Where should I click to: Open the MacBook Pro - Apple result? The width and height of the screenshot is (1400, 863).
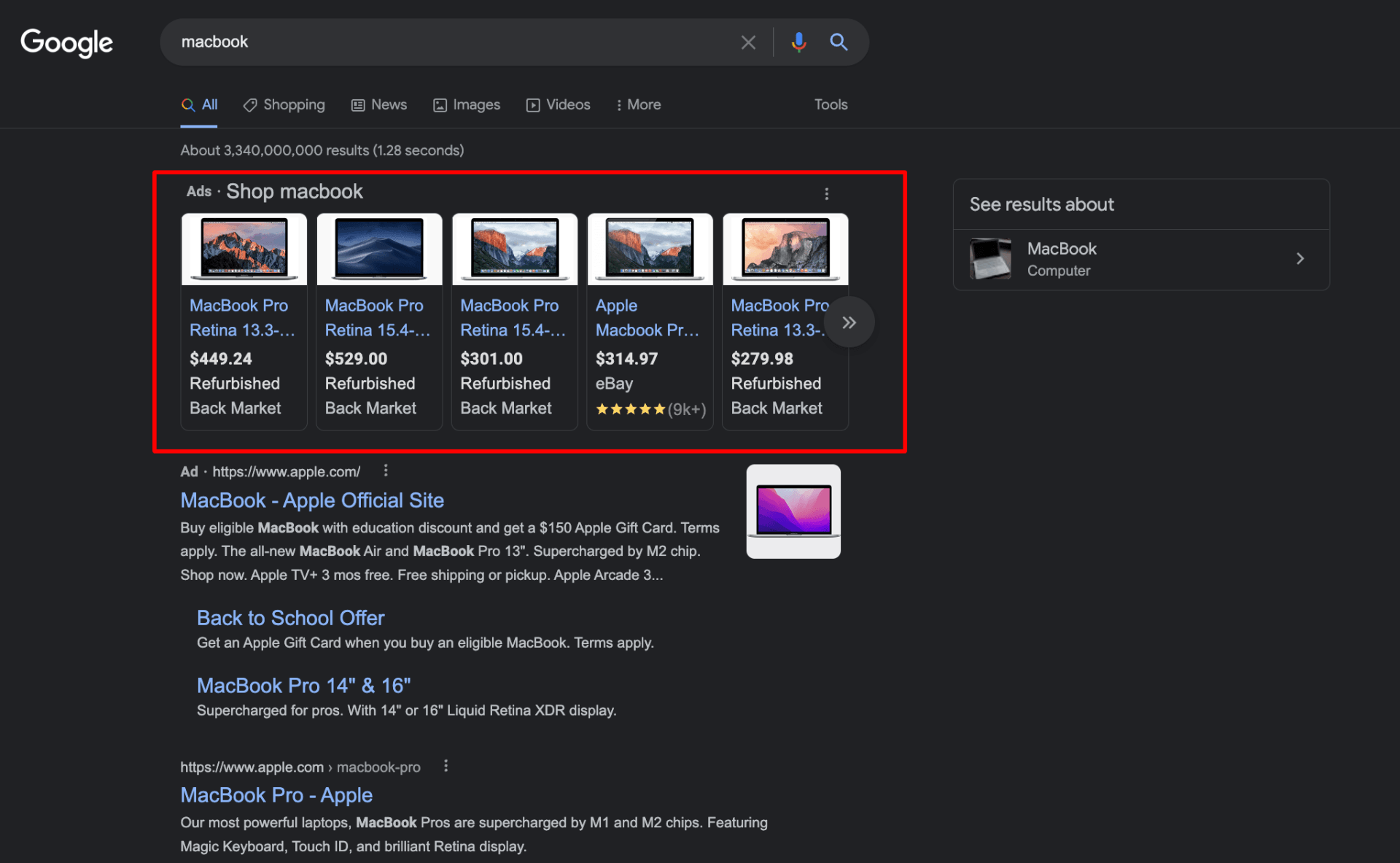coord(276,795)
